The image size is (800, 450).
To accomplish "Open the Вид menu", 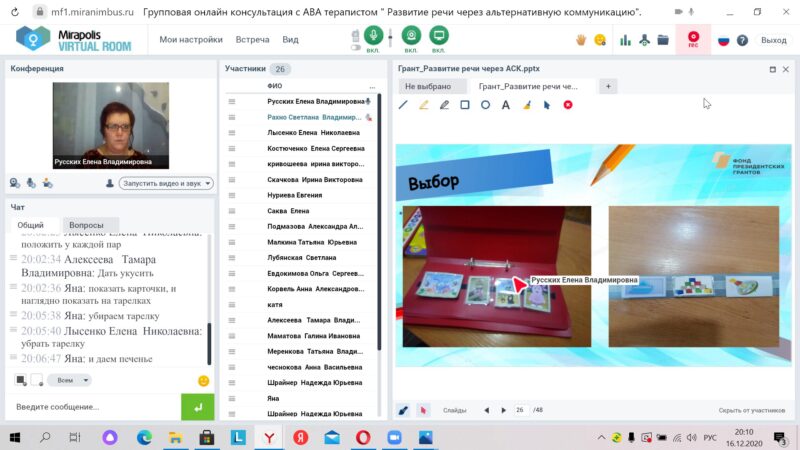I will 290,39.
